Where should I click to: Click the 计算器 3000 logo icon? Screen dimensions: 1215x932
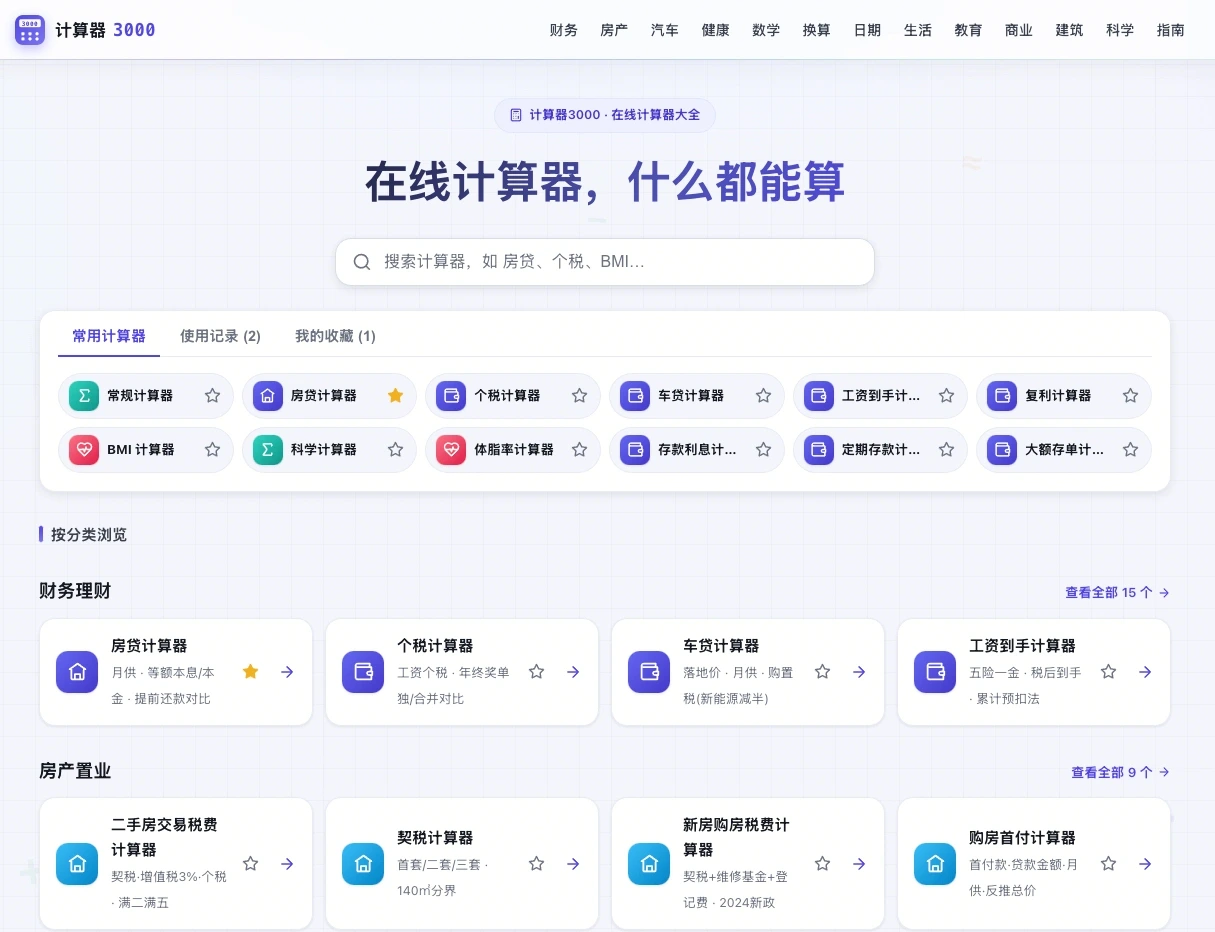click(30, 30)
